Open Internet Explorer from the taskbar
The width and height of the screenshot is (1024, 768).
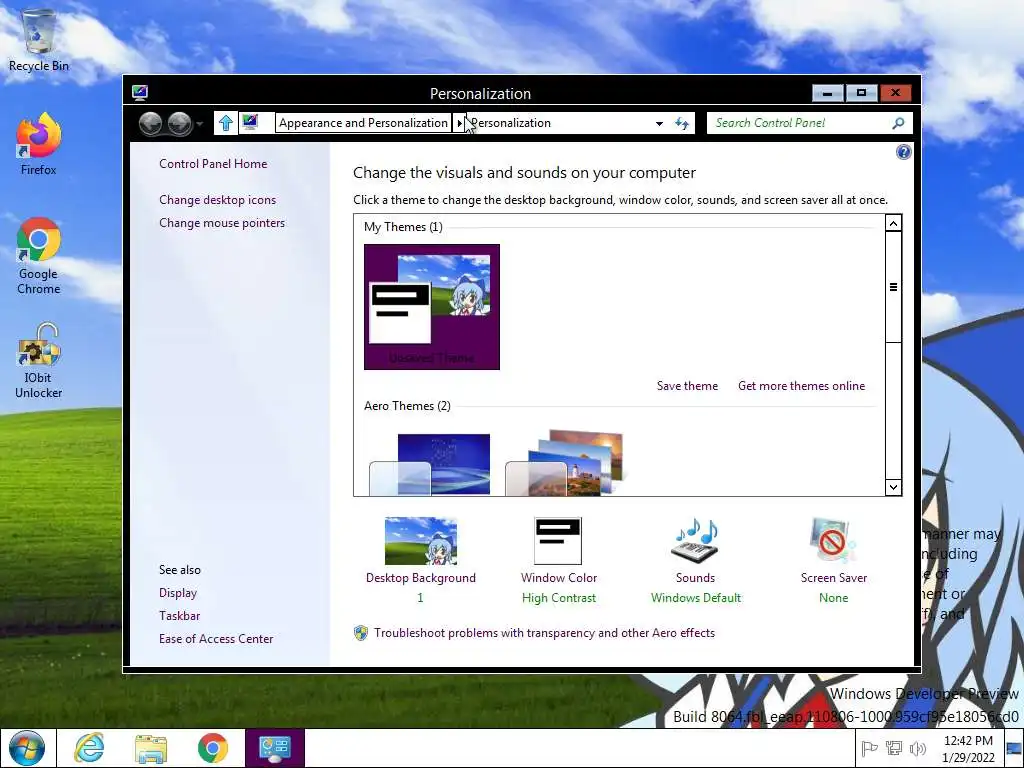tap(89, 748)
